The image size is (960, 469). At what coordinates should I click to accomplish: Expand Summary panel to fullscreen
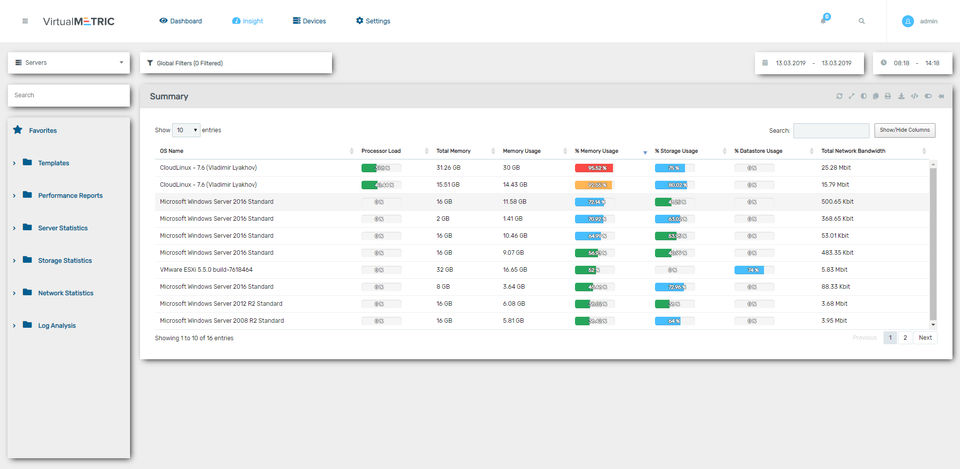click(x=851, y=96)
